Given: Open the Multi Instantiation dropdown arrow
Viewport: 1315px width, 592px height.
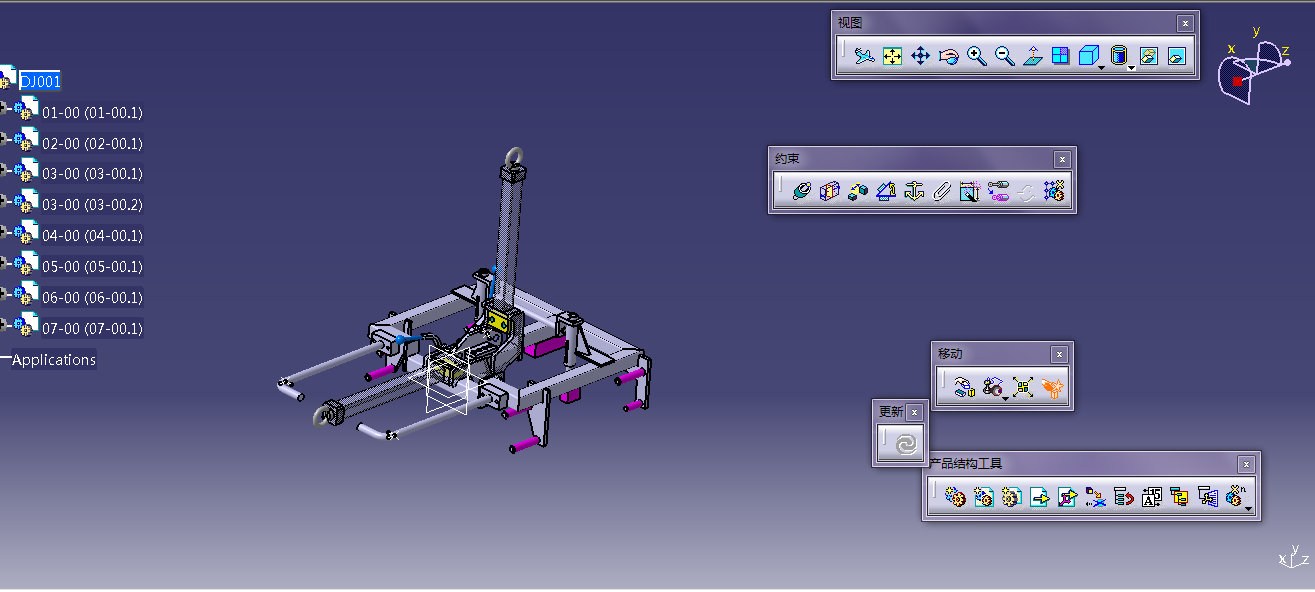Looking at the screenshot, I should pyautogui.click(x=1249, y=508).
